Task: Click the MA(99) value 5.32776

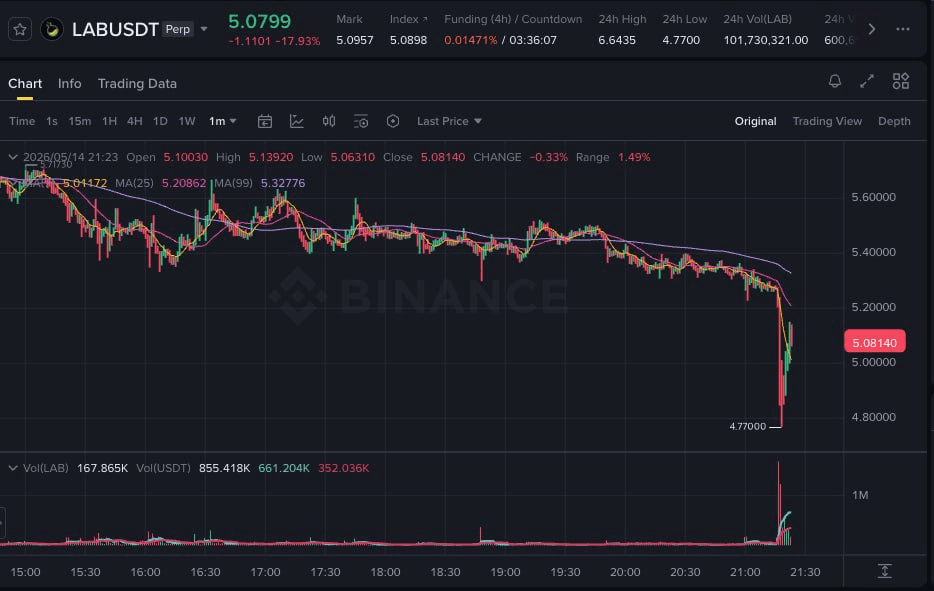Action: [283, 183]
